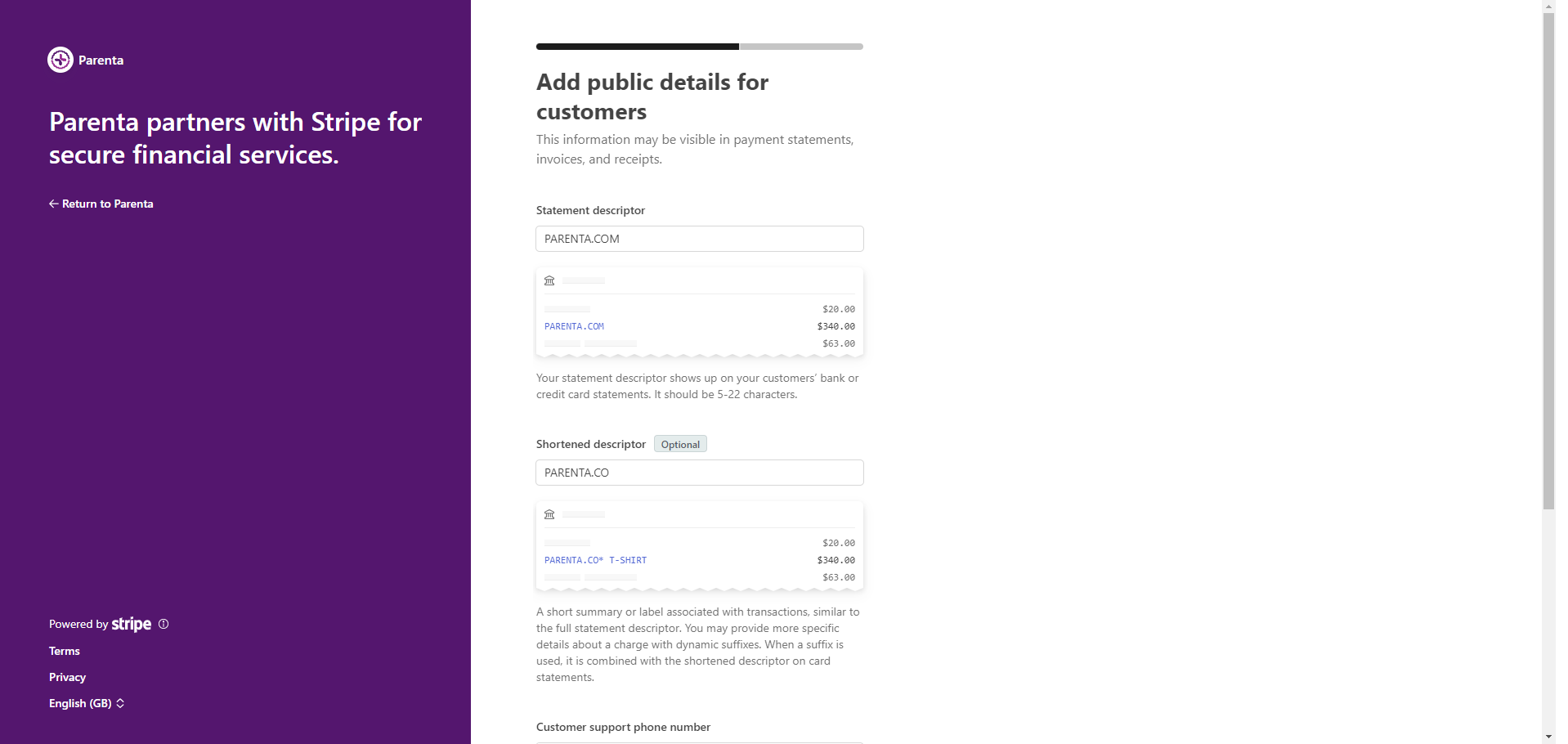Click the vertical scrollbar thumb
Image resolution: width=1568 pixels, height=744 pixels.
(1548, 262)
